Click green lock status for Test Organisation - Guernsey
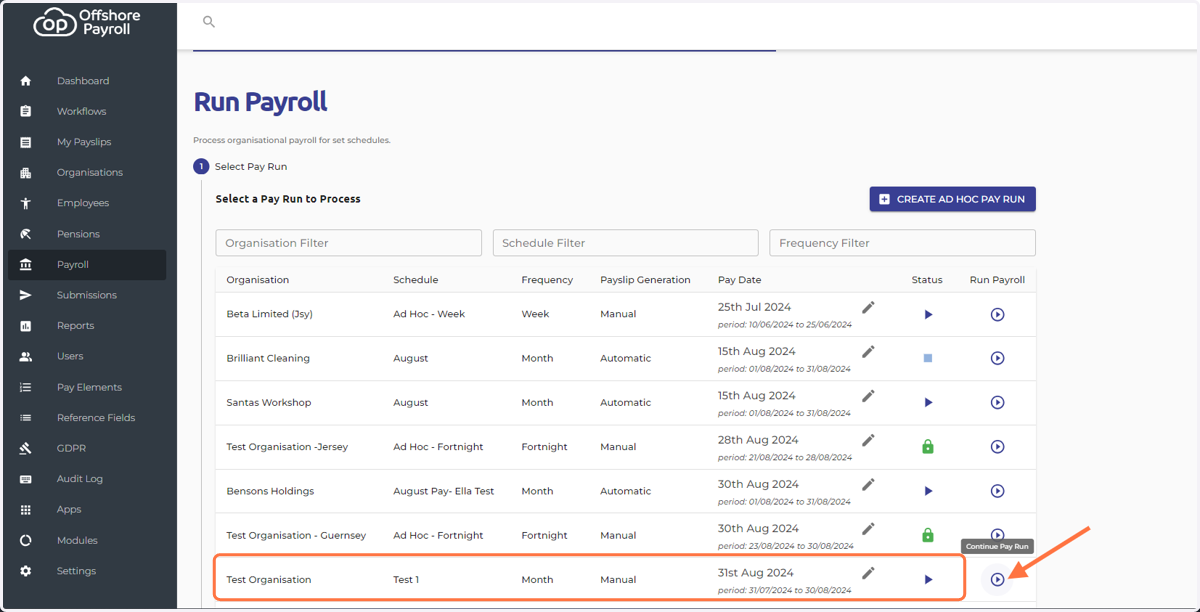 tap(928, 535)
